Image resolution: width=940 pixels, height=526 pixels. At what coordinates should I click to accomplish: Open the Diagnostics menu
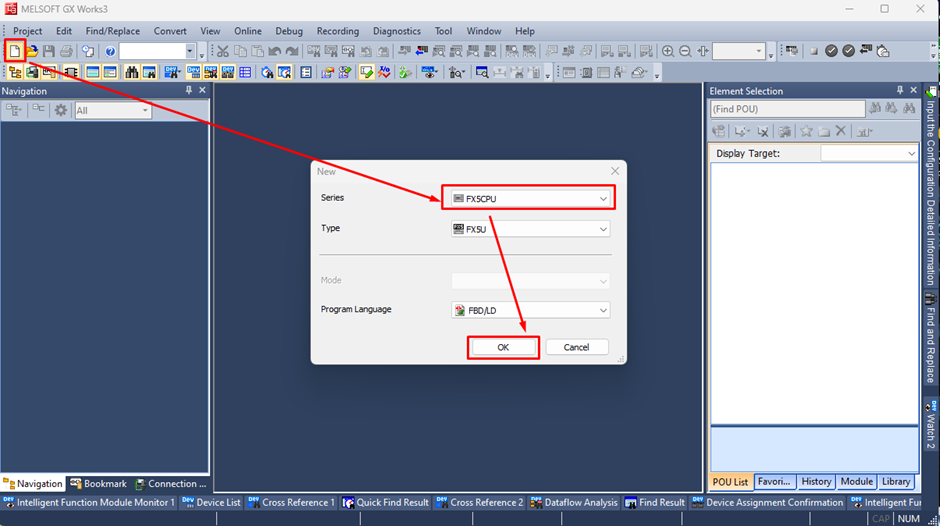[x=397, y=31]
